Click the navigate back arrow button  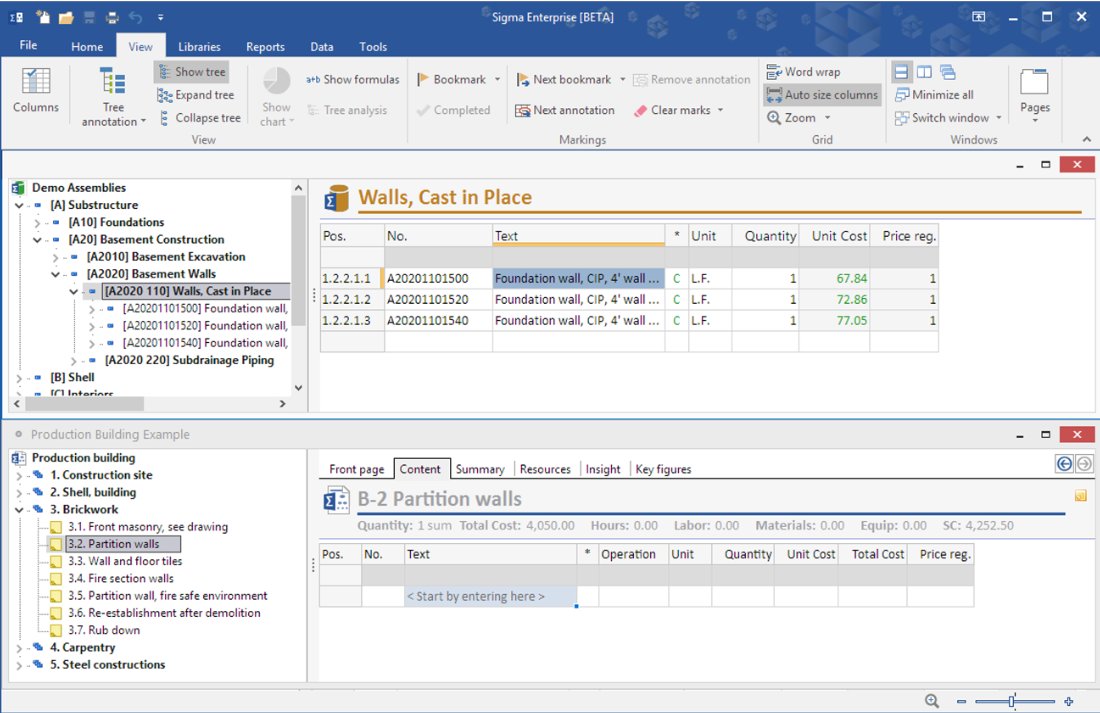point(1064,463)
